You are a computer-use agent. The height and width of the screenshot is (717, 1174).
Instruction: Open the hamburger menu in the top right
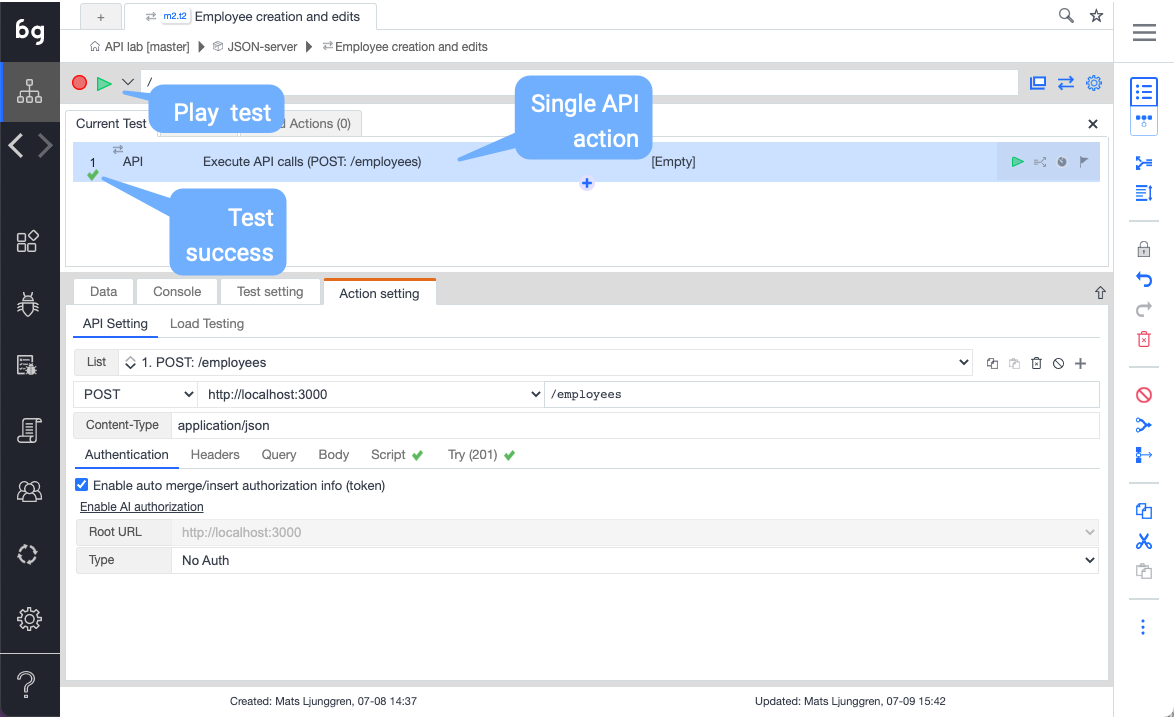click(1144, 32)
